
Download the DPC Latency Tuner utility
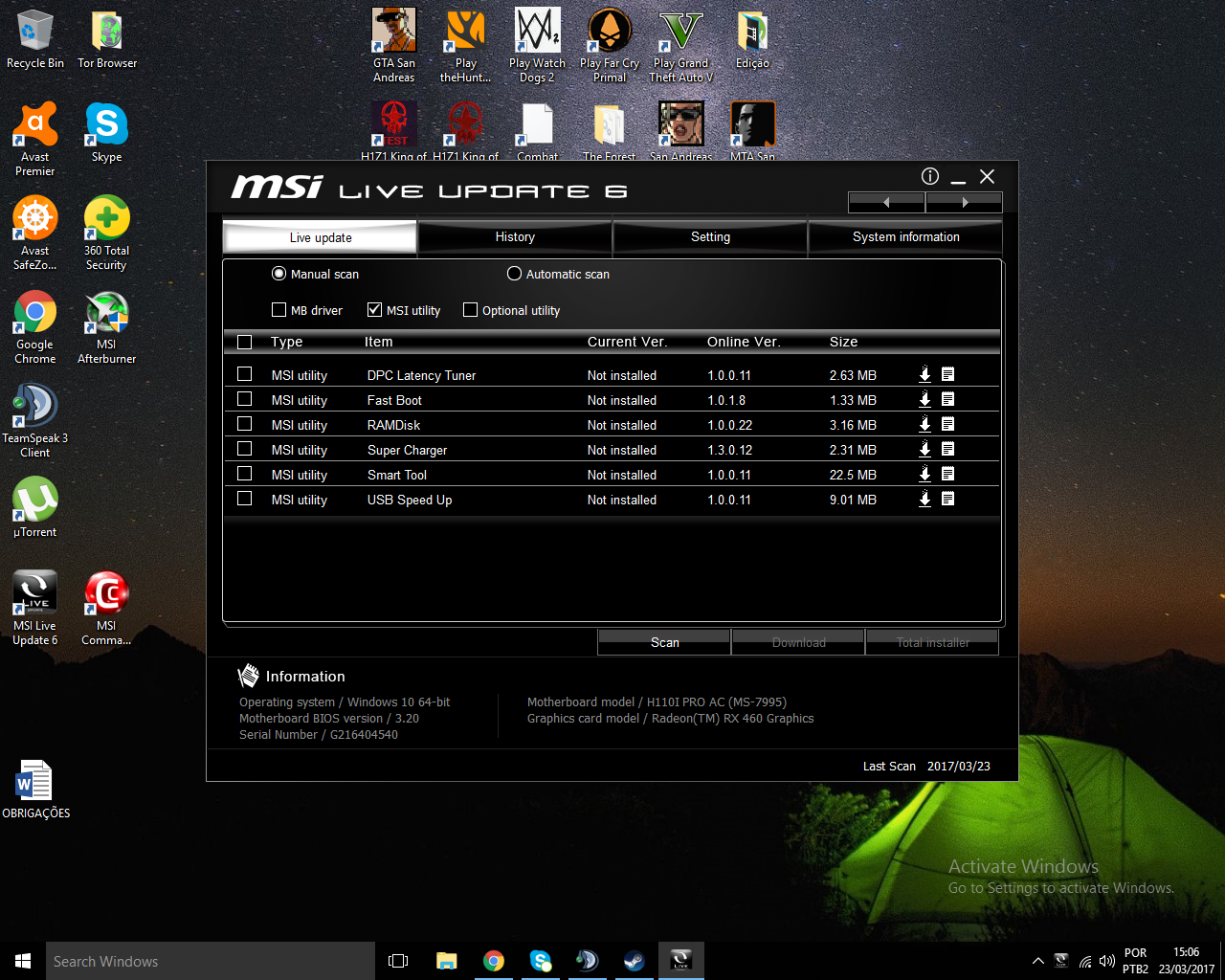924,374
